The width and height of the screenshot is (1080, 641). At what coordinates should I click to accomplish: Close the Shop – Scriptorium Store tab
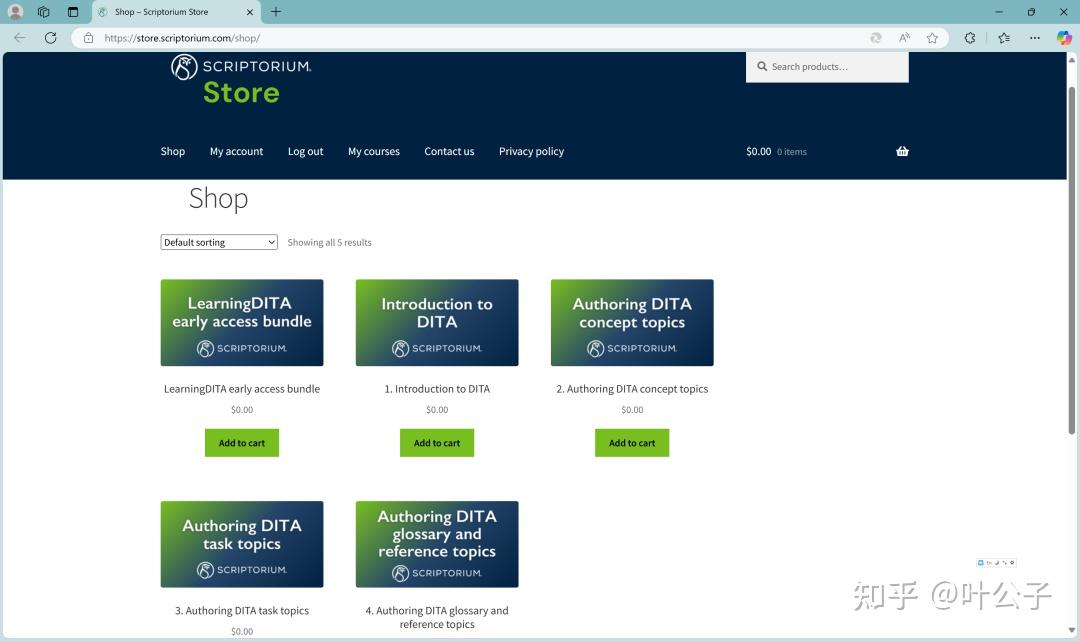[249, 12]
